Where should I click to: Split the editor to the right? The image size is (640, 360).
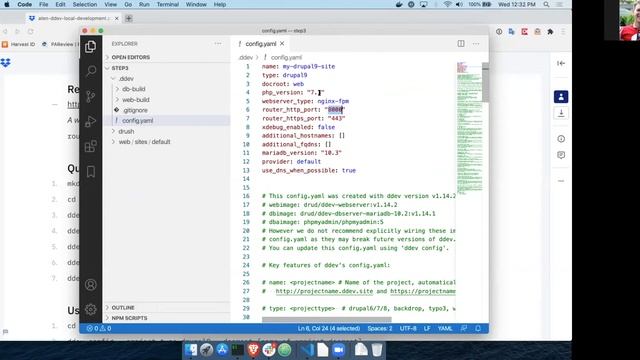[x=461, y=44]
